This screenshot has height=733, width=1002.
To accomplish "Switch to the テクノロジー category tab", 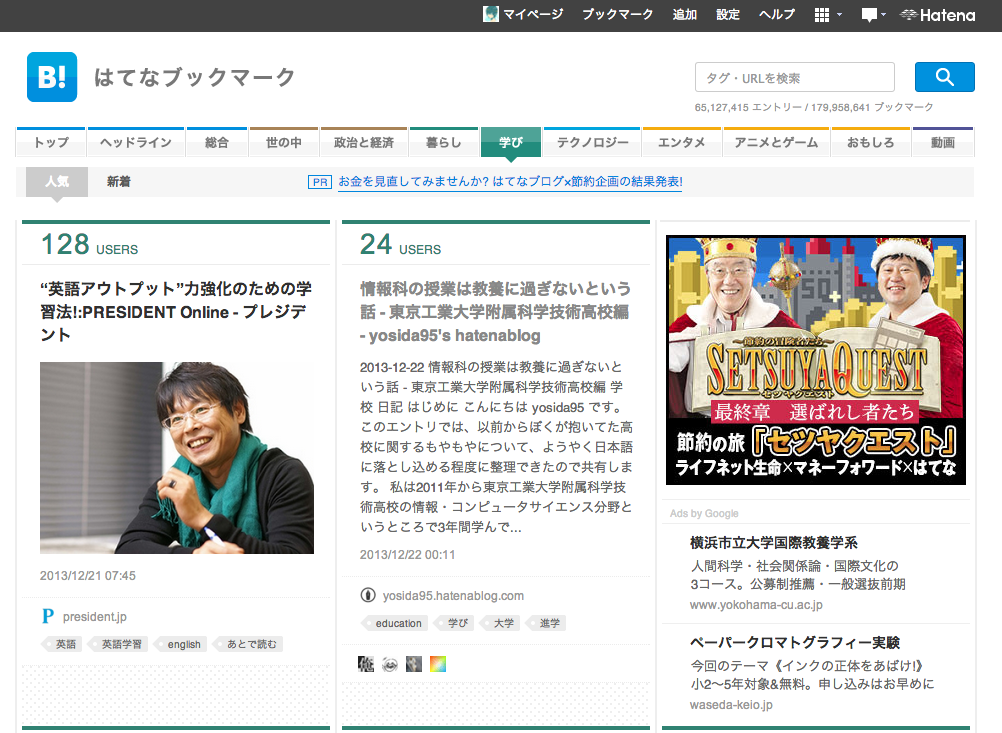I will (592, 143).
